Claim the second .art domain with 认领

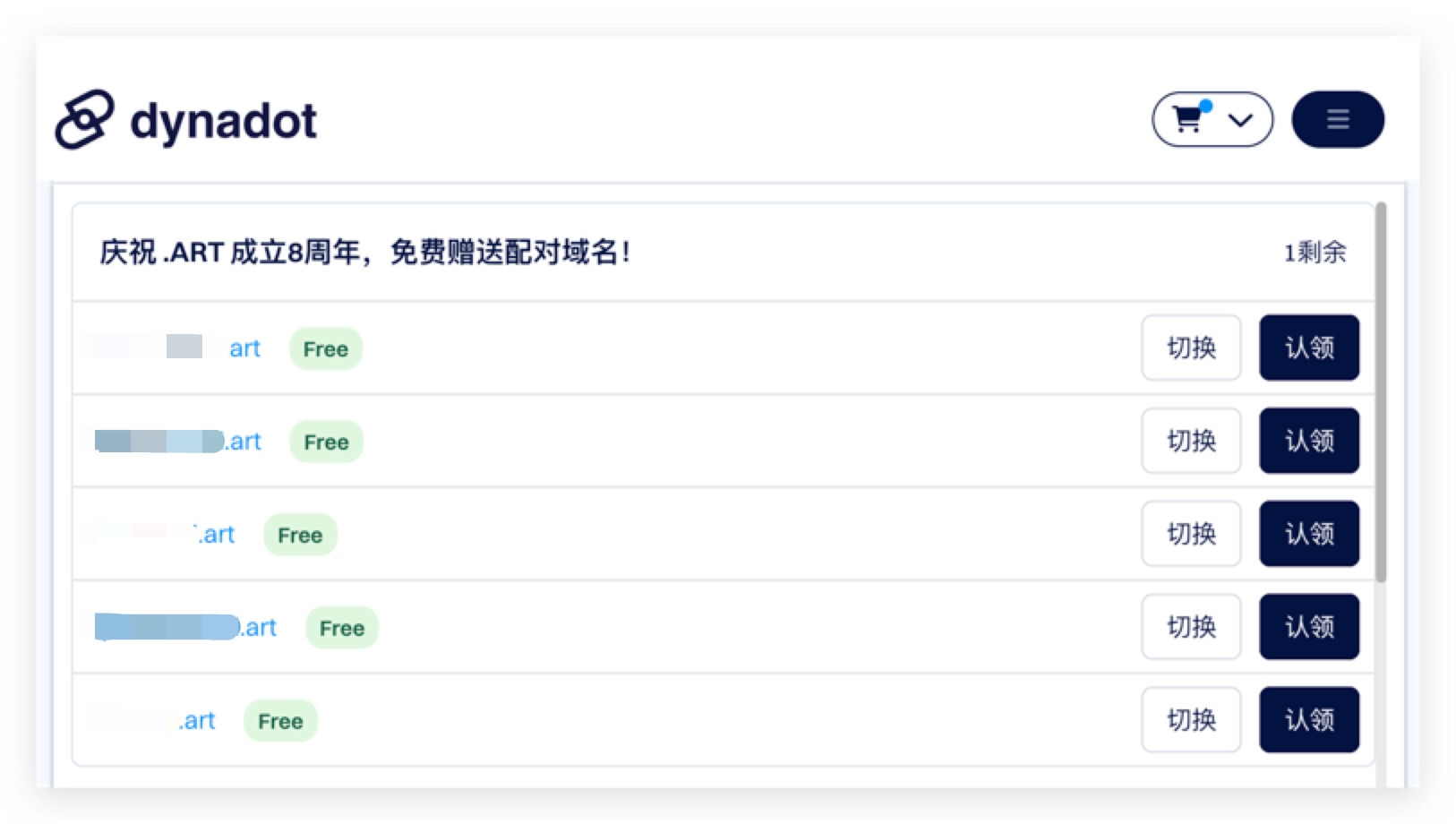click(x=1308, y=441)
